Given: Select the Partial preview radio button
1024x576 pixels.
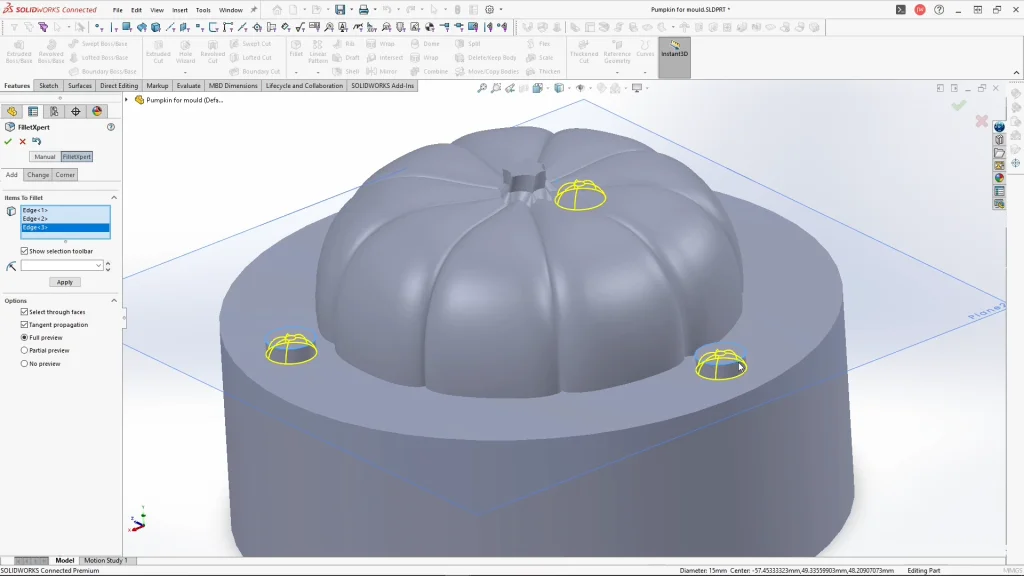Looking at the screenshot, I should [25, 350].
